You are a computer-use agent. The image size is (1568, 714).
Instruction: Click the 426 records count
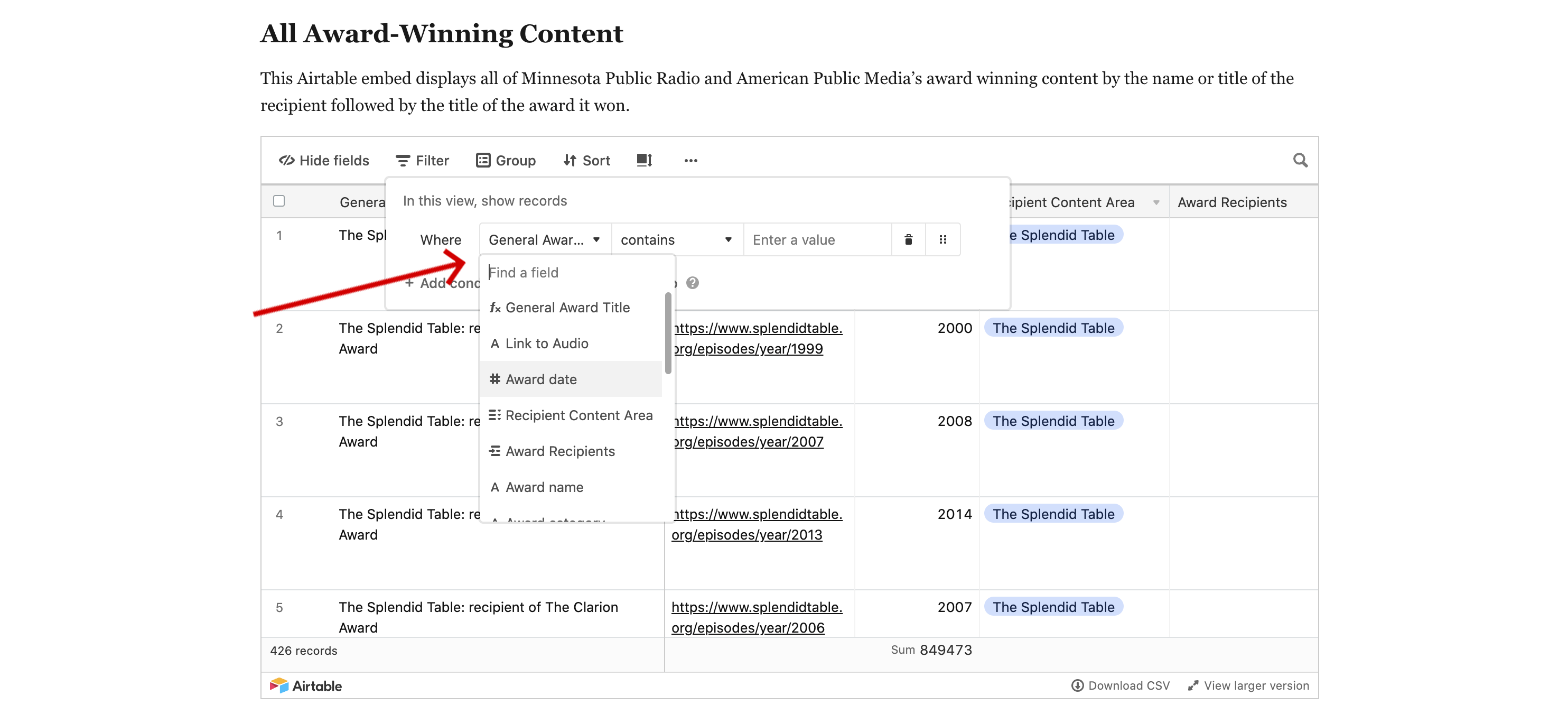coord(304,651)
